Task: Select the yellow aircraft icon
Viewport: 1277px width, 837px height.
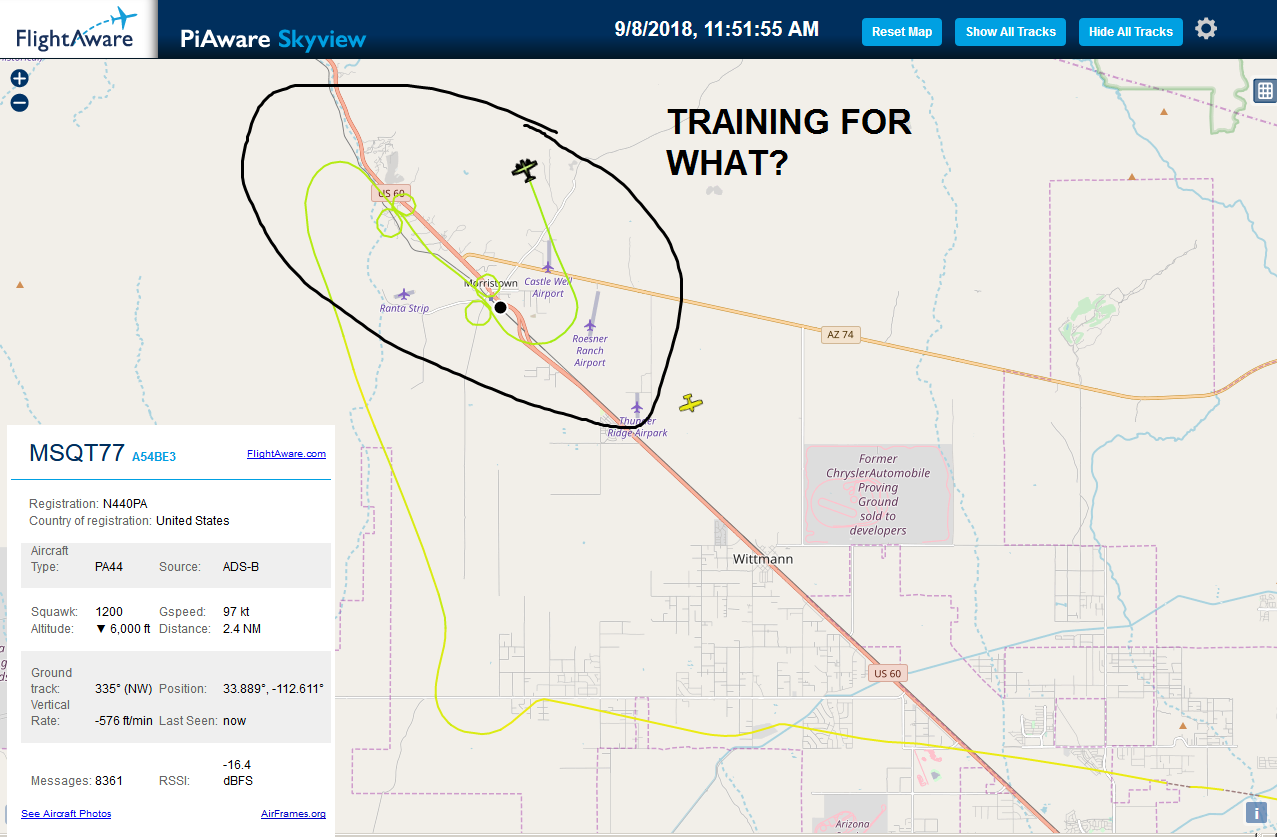Action: coord(691,403)
